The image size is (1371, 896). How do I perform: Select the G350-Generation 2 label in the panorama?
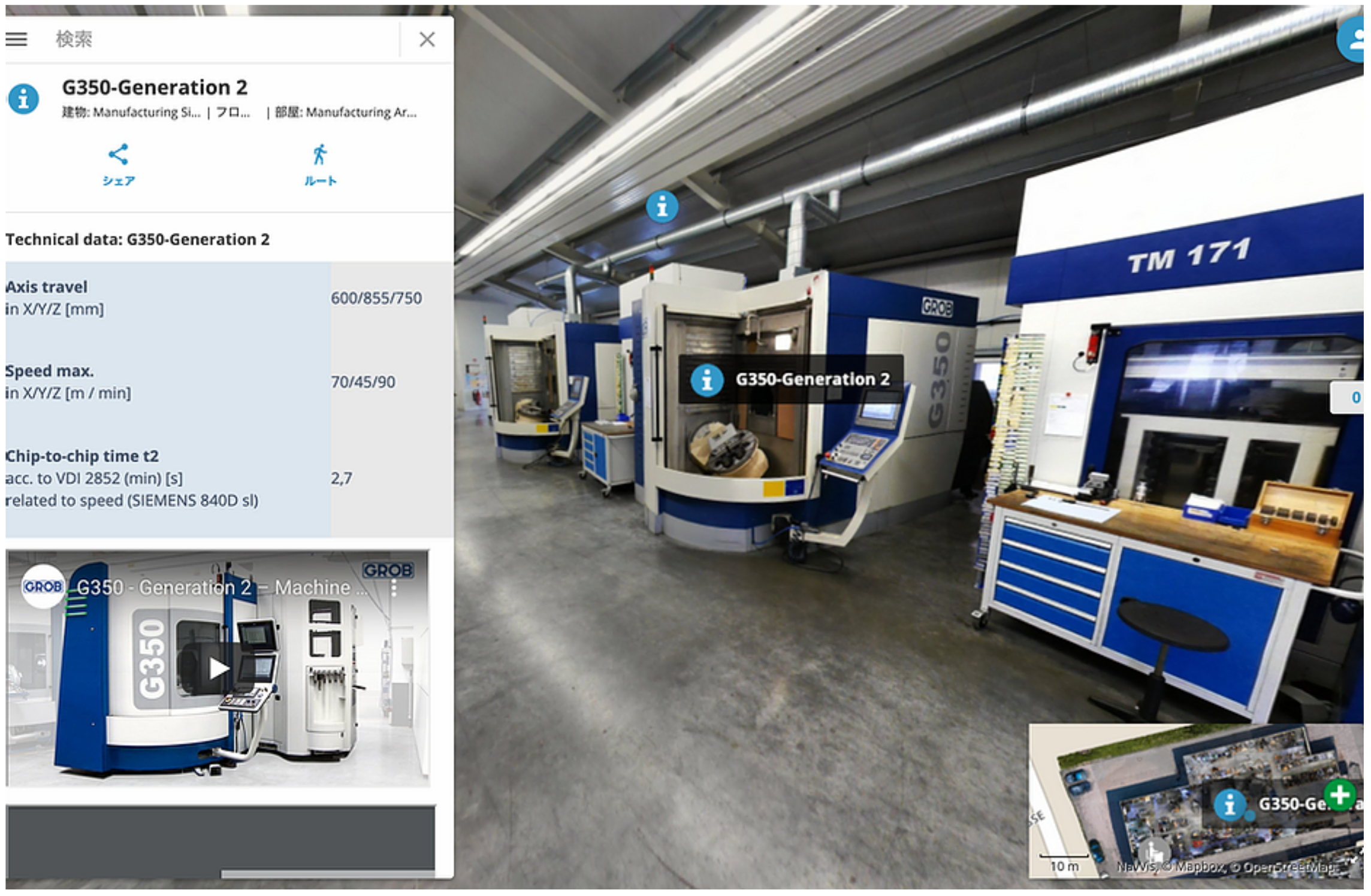tap(790, 379)
